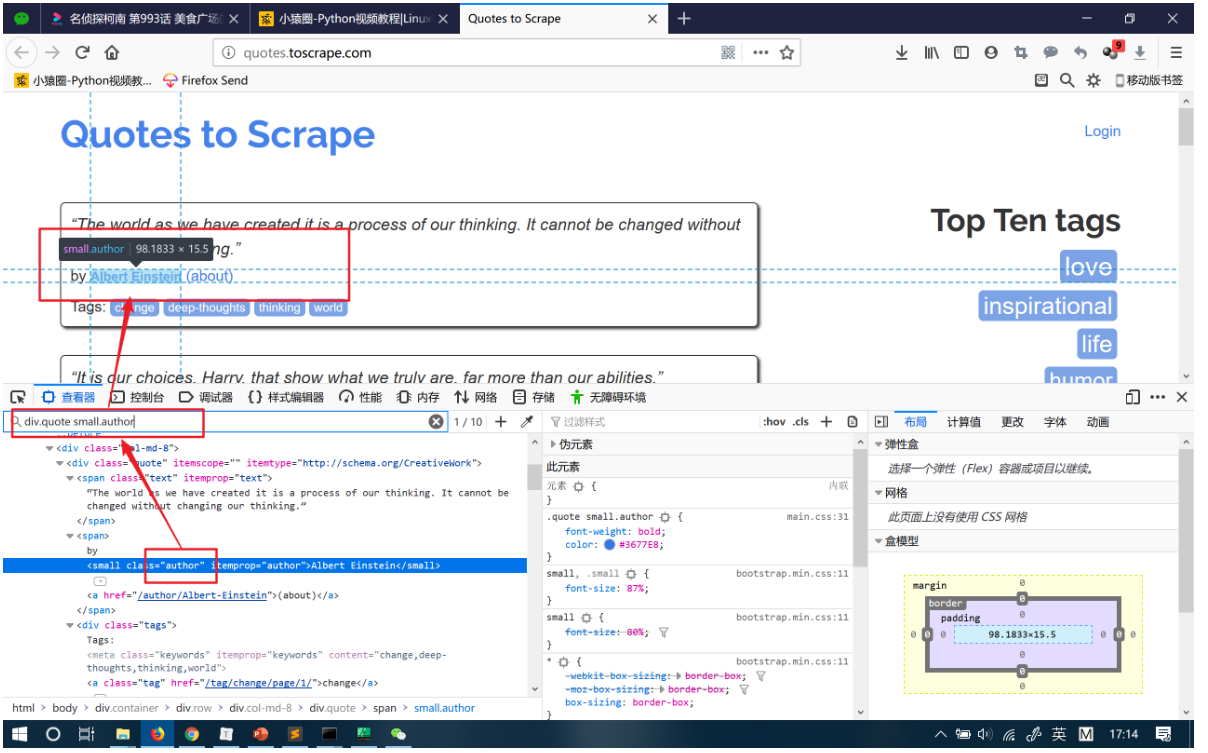Activate the element picker icon in devtools
This screenshot has height=753, width=1208.
(x=17, y=397)
